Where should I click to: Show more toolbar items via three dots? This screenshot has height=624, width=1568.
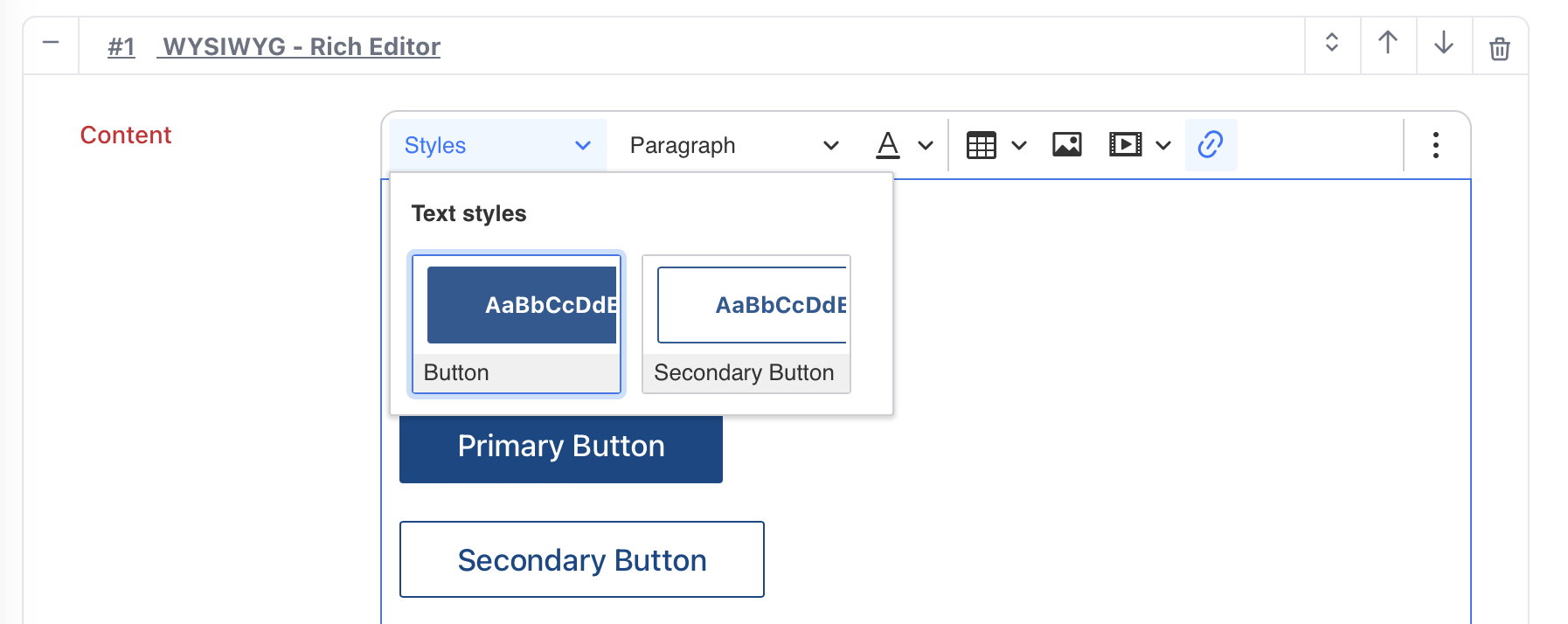tap(1436, 145)
